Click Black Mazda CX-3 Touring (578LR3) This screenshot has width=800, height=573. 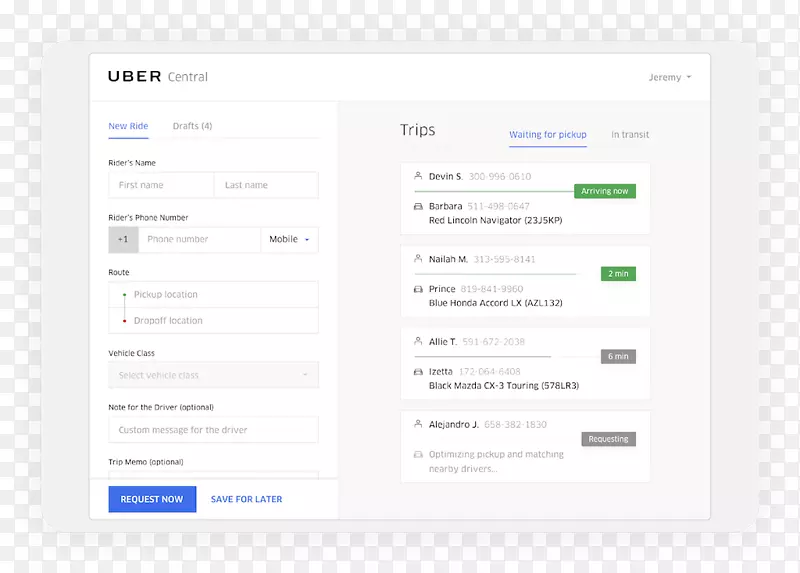[x=504, y=386]
